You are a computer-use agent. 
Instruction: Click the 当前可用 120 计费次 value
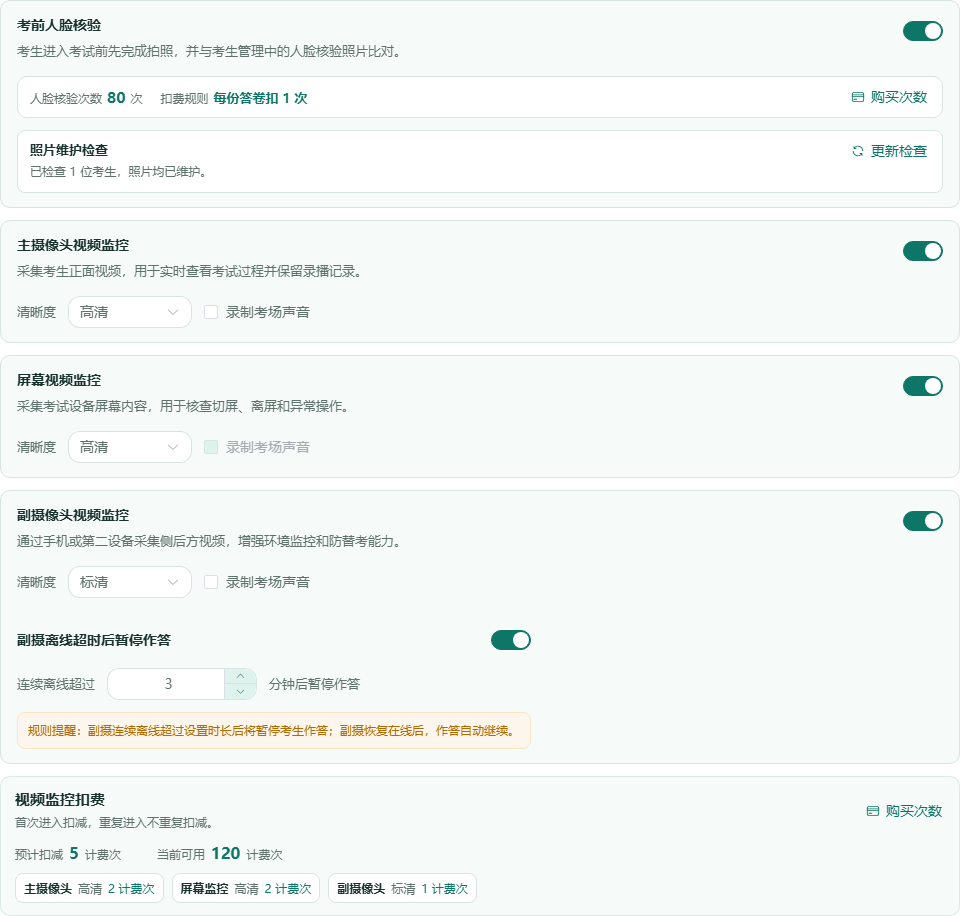click(220, 854)
